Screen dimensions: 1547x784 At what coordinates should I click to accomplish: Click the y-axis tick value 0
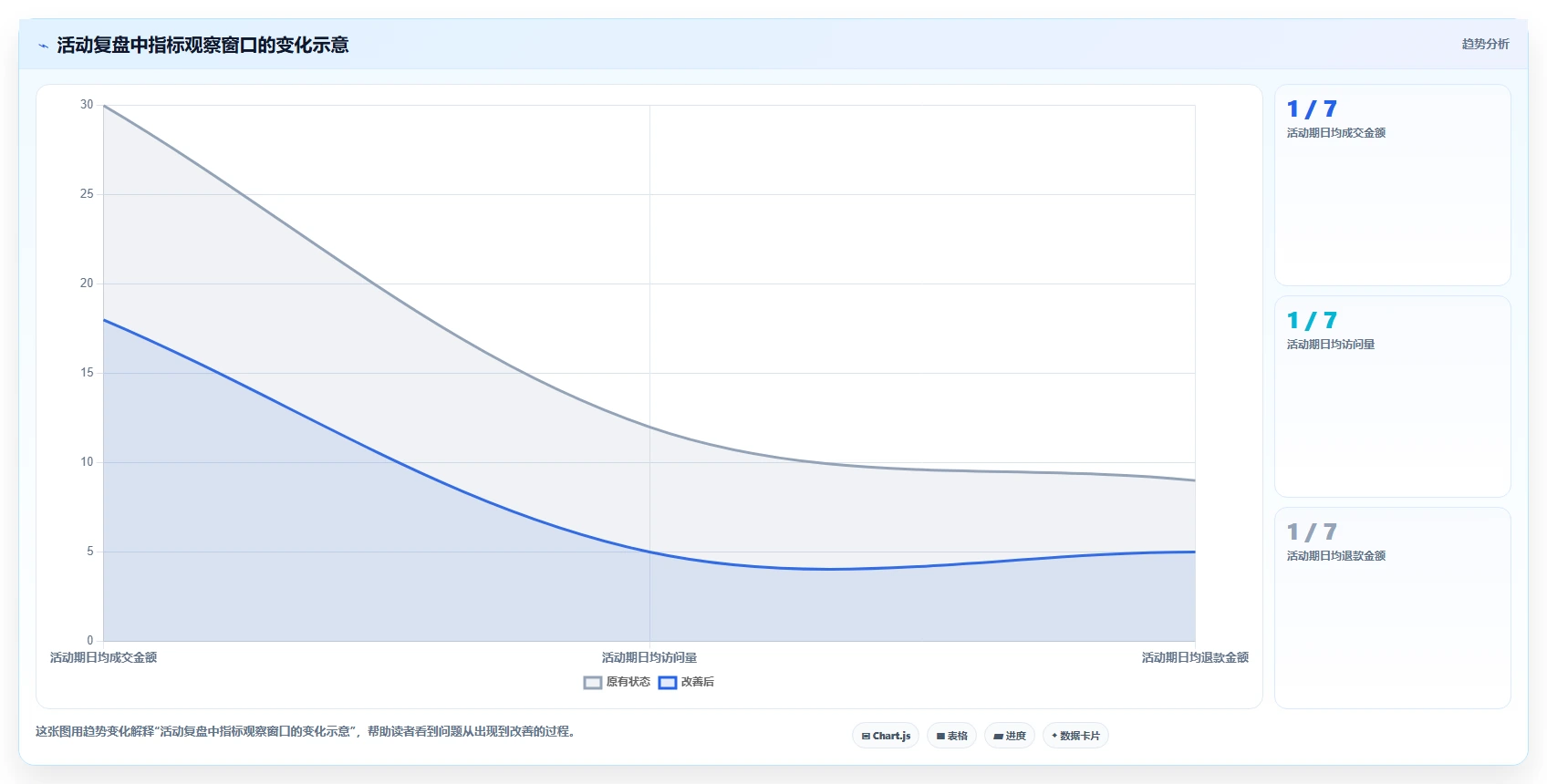click(90, 641)
